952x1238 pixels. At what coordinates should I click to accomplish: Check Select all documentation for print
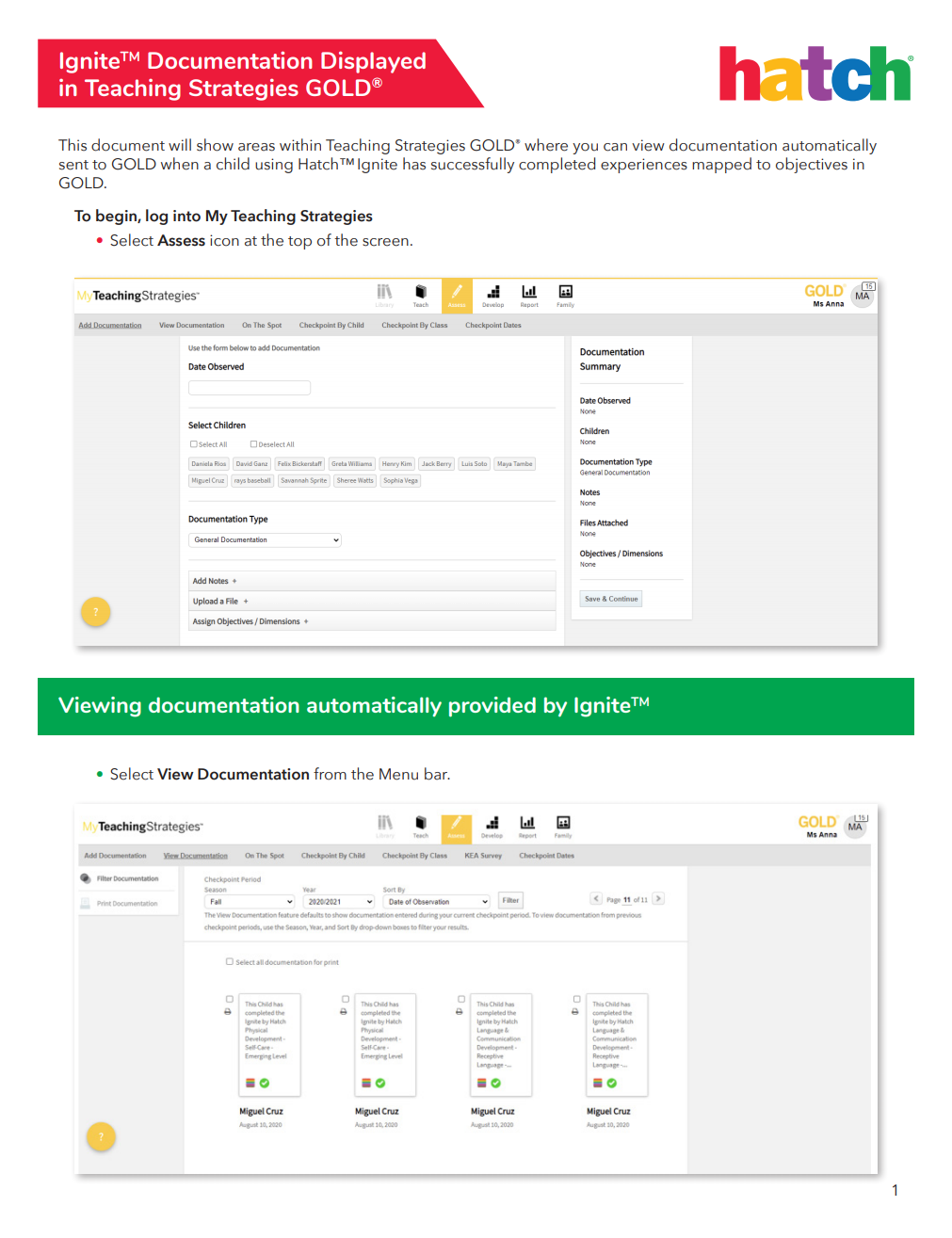[230, 962]
